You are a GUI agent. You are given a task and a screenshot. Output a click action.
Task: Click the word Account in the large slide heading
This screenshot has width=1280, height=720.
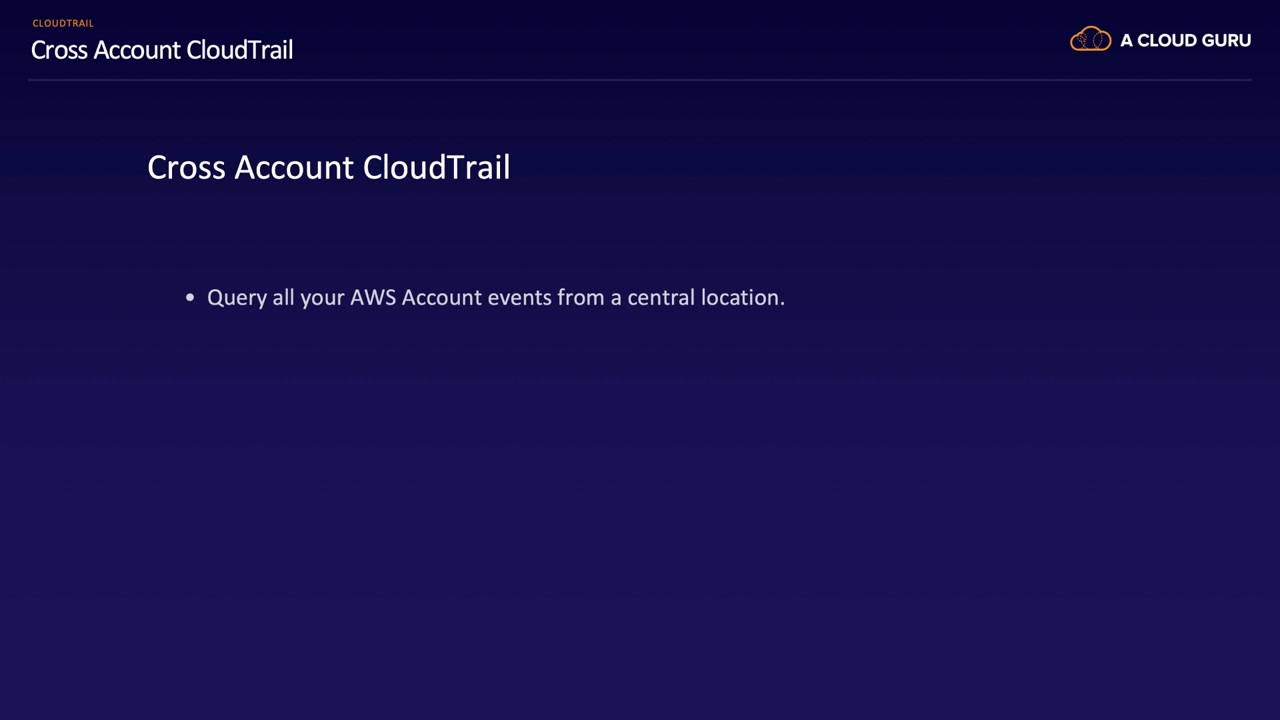[295, 167]
